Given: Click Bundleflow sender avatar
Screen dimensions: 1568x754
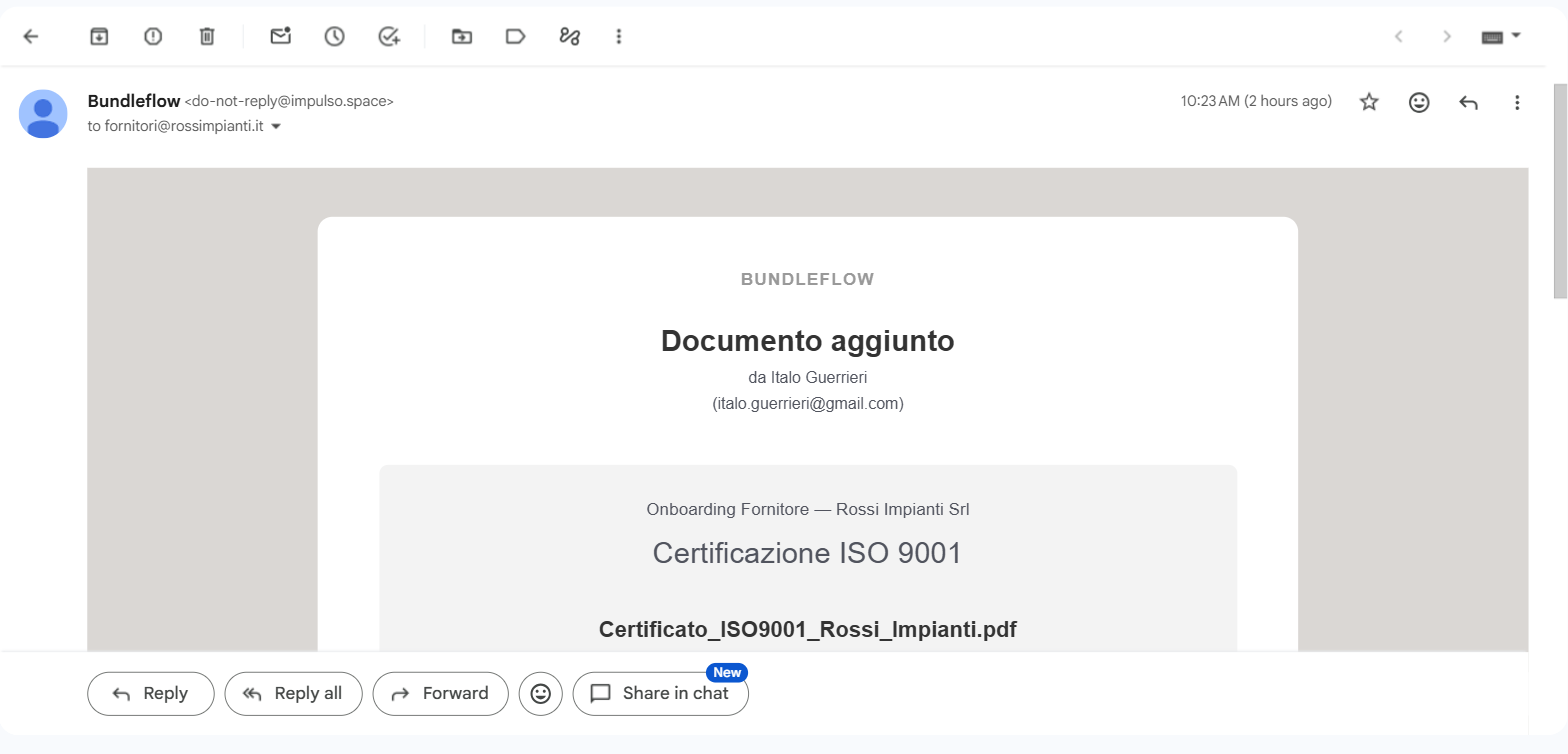Looking at the screenshot, I should 43,114.
